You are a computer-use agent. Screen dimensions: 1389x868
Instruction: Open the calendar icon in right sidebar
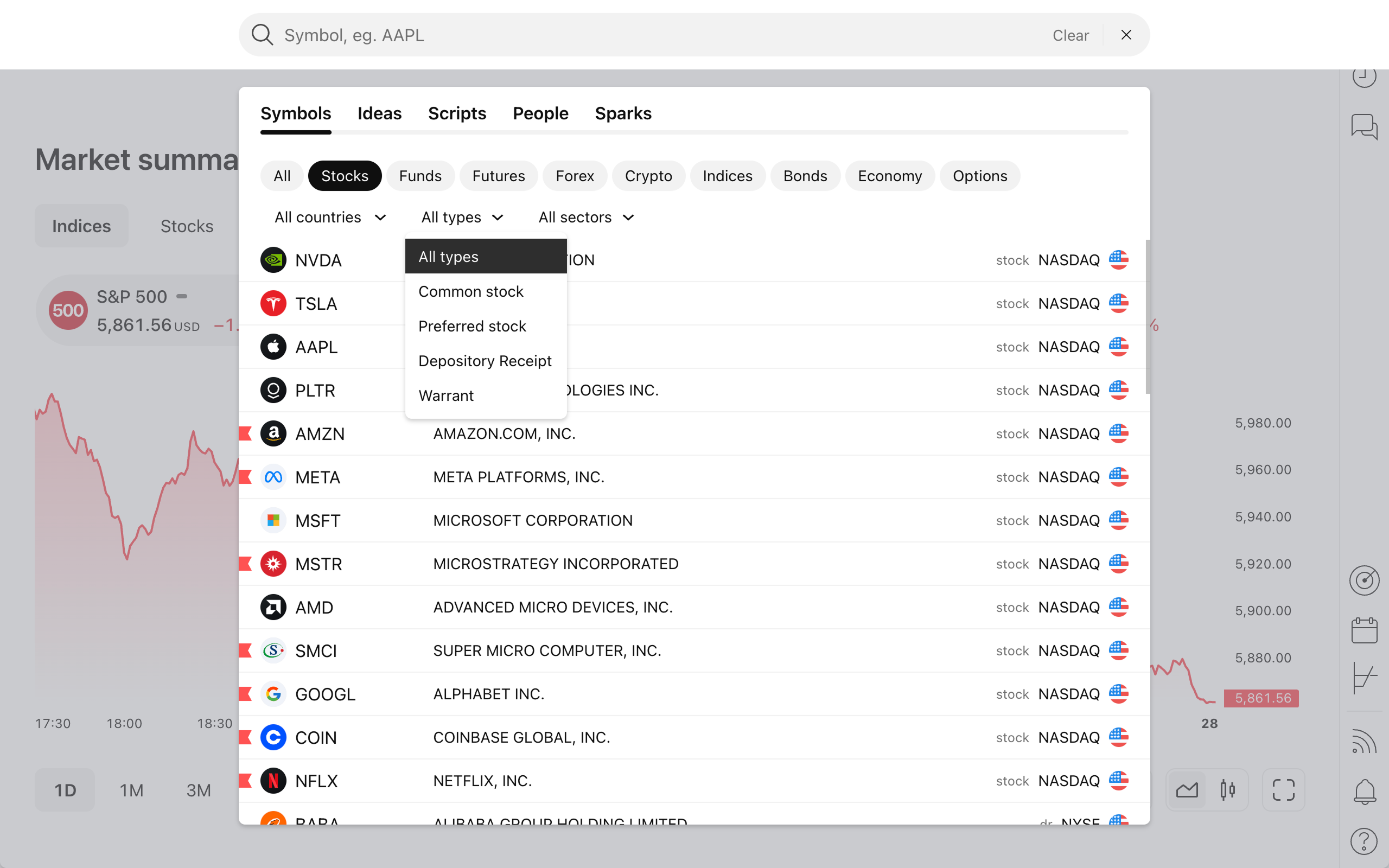(x=1363, y=630)
